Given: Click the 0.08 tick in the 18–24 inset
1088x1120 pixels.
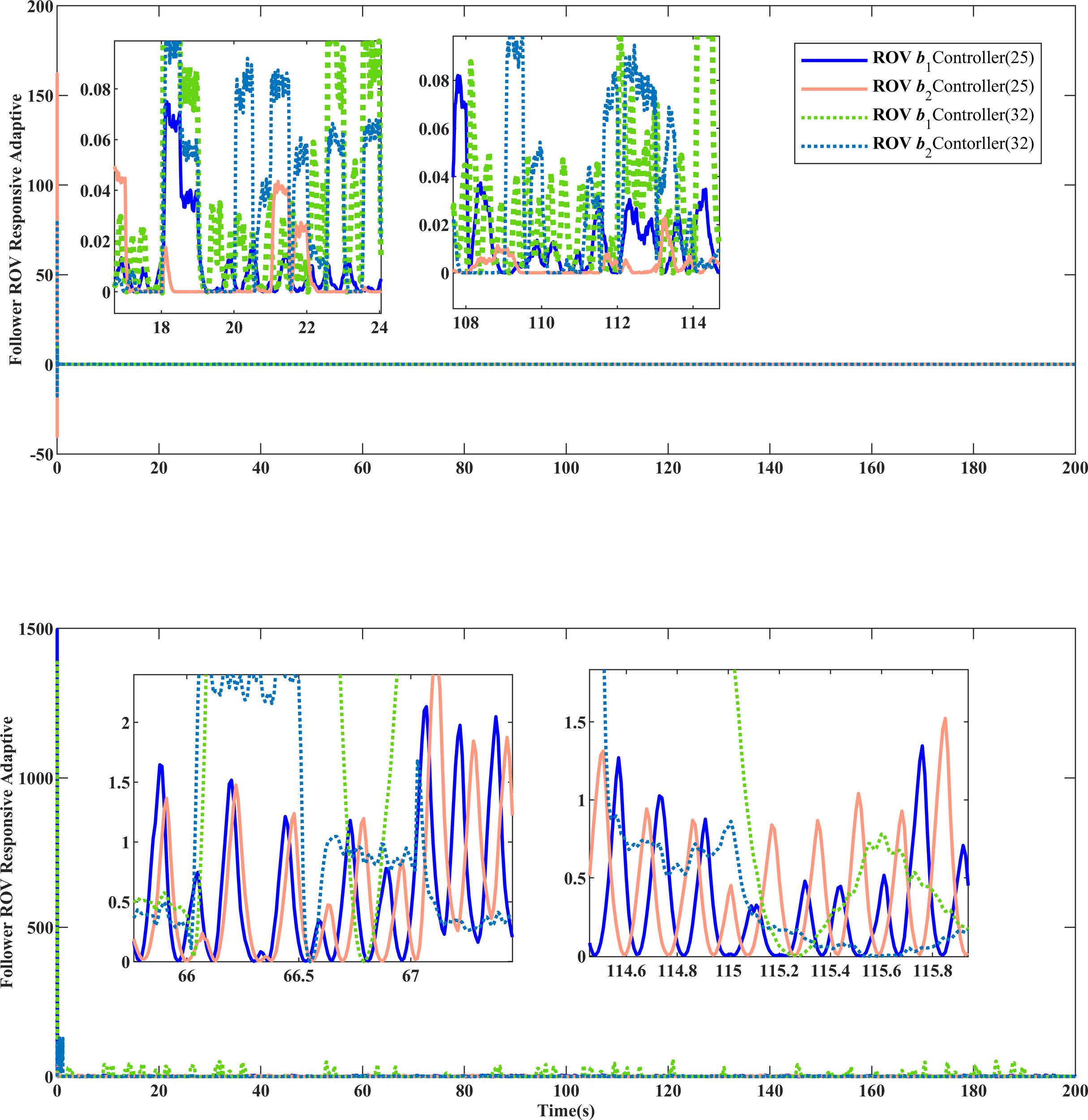Looking at the screenshot, I should 95,90.
